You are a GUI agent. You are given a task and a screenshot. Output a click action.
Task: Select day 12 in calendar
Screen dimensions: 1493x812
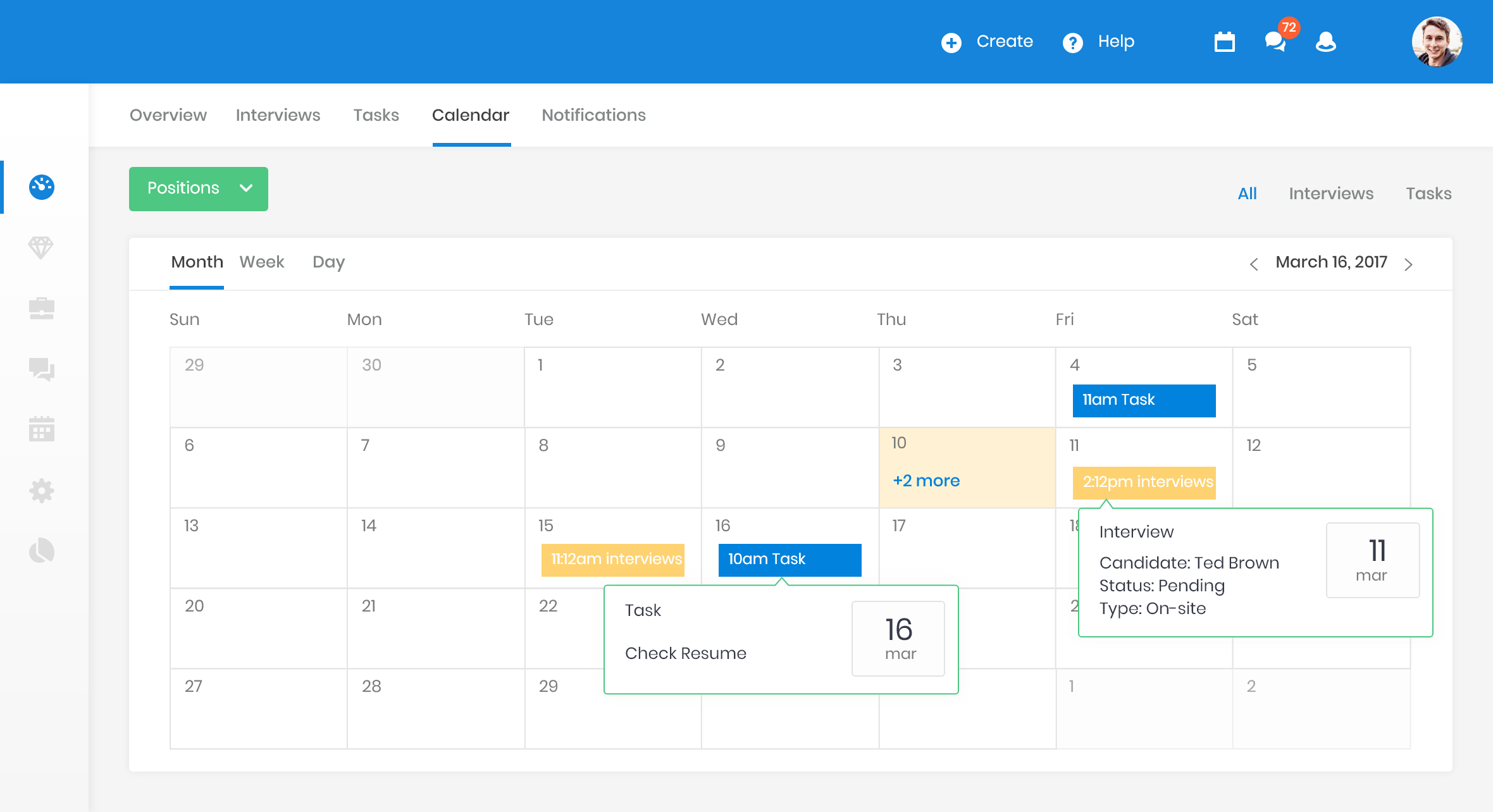(x=1321, y=468)
